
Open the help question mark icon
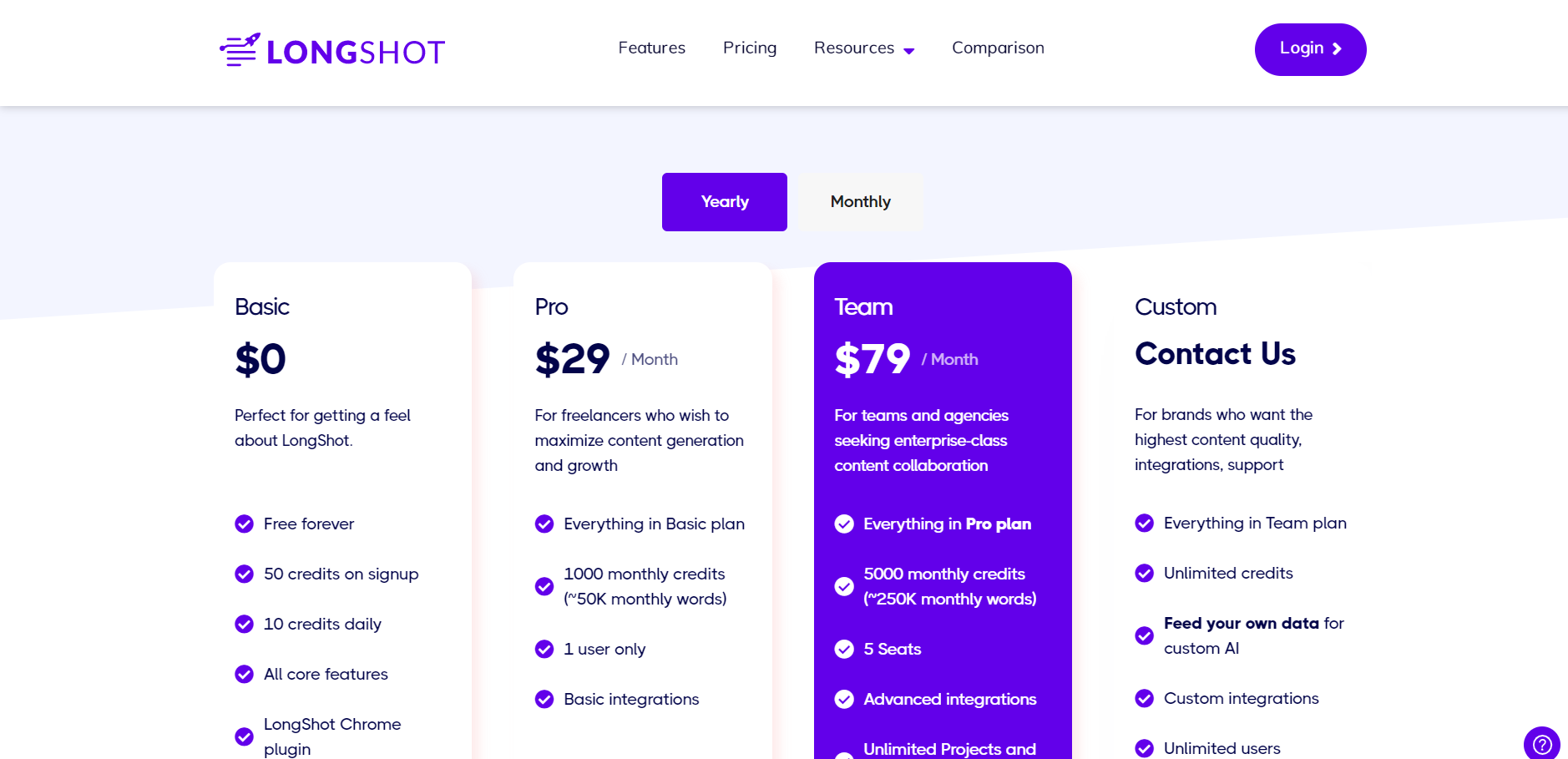(x=1541, y=743)
